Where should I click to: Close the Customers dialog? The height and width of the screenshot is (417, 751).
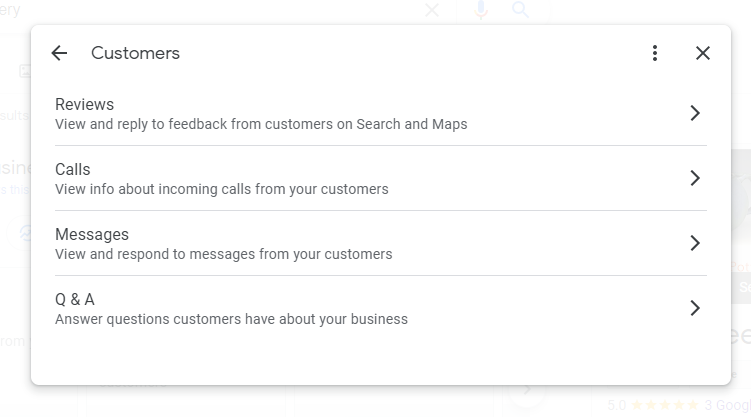point(703,53)
